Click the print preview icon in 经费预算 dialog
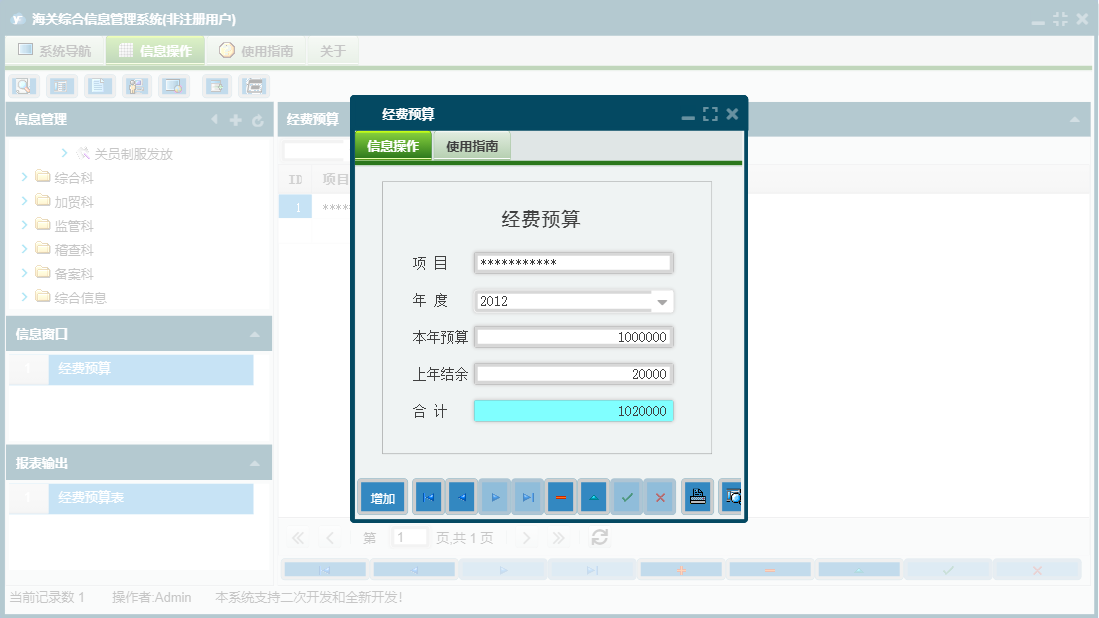 tap(732, 496)
